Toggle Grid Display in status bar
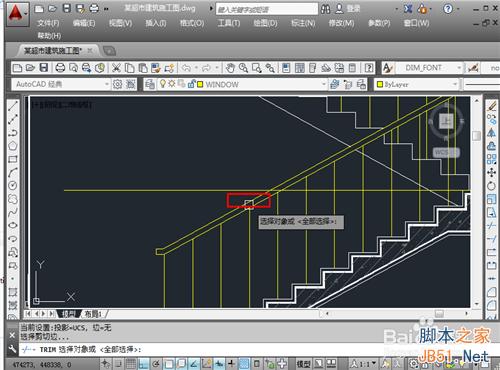The width and height of the screenshot is (500, 370). [x=131, y=364]
